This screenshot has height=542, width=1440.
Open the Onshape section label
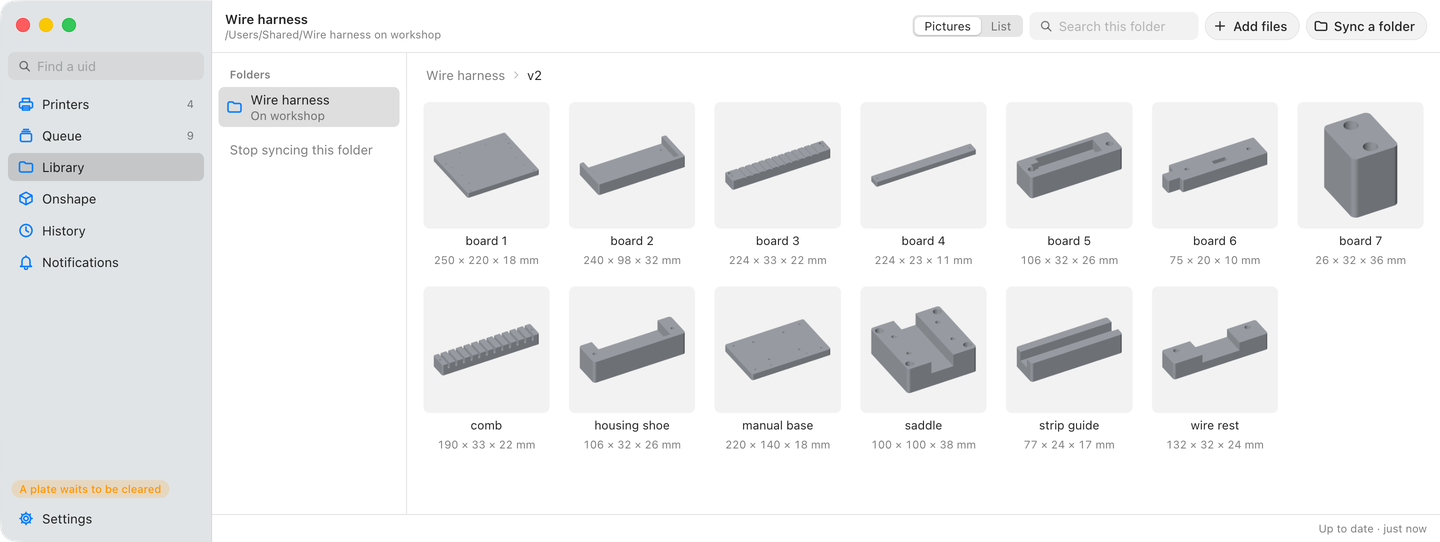tap(69, 199)
